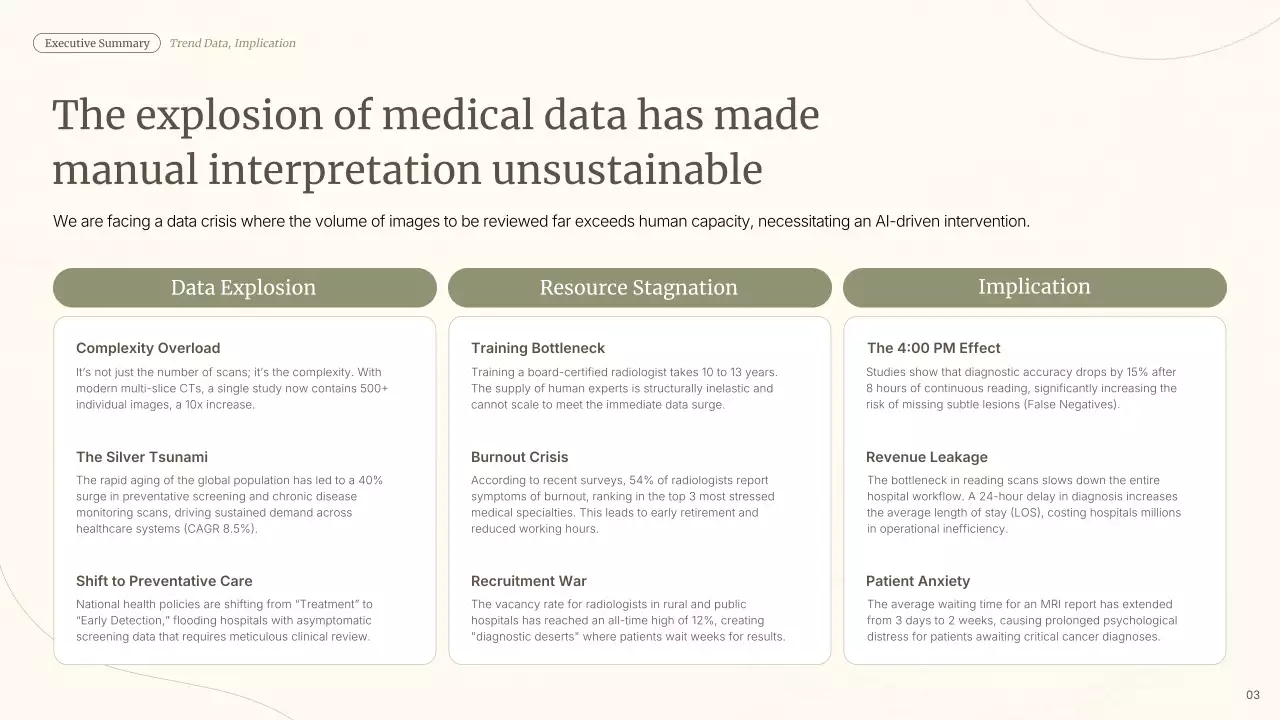
Task: Click The 4:00 PM Effect heading
Action: 933,348
